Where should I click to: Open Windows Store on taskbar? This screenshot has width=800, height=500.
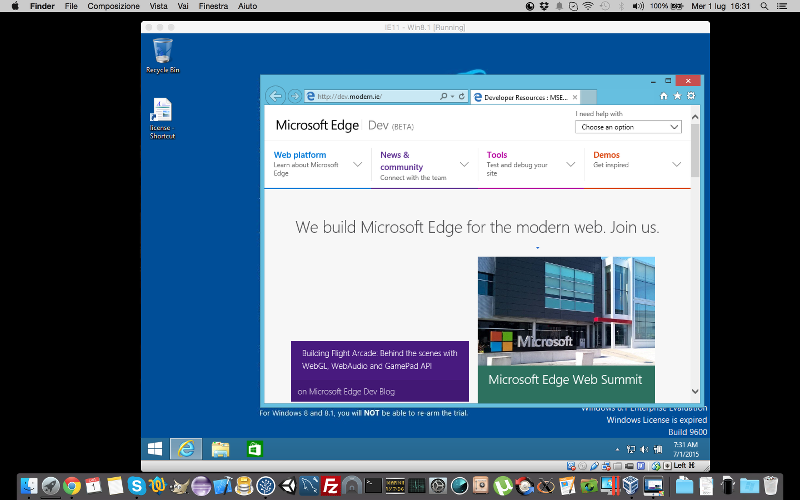(x=254, y=449)
